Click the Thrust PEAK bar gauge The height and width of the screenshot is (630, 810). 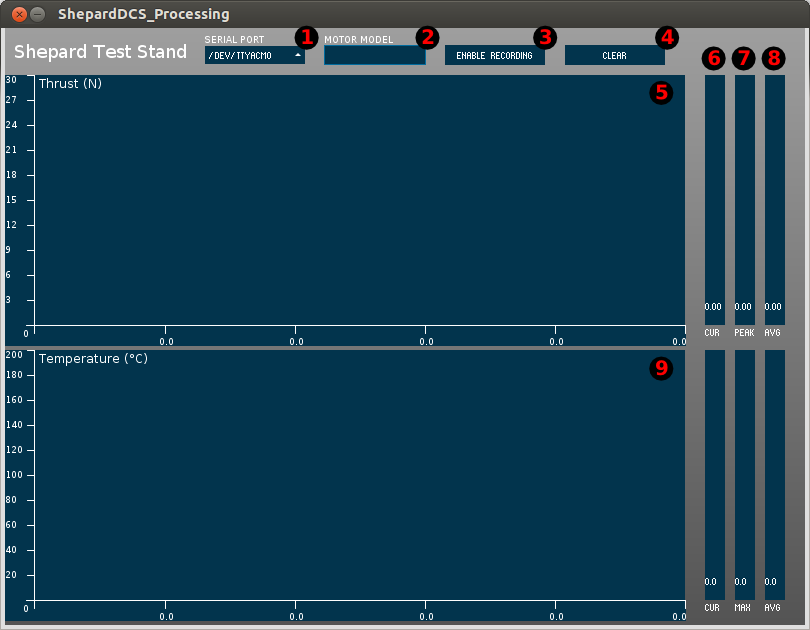pos(744,200)
